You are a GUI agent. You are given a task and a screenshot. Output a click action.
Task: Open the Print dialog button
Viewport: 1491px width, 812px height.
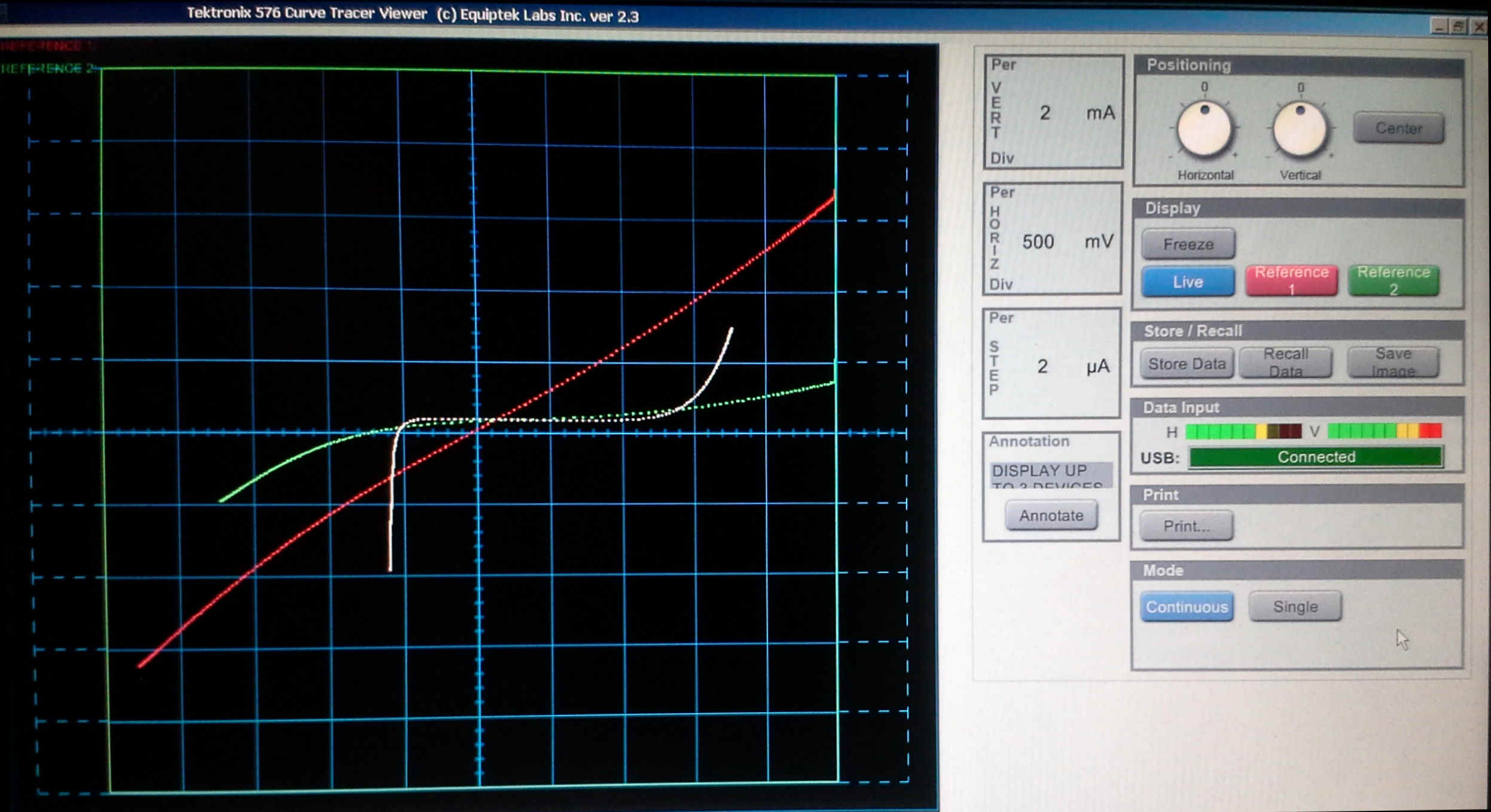[1186, 526]
